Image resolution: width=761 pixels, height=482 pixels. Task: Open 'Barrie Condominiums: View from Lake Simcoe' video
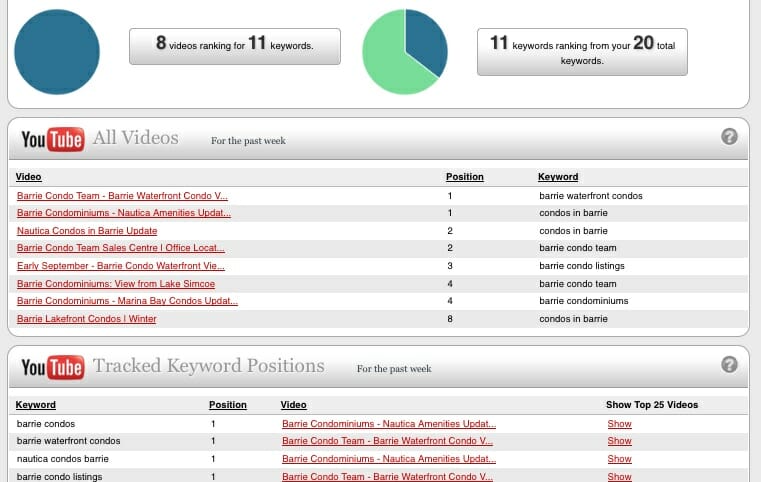click(116, 283)
